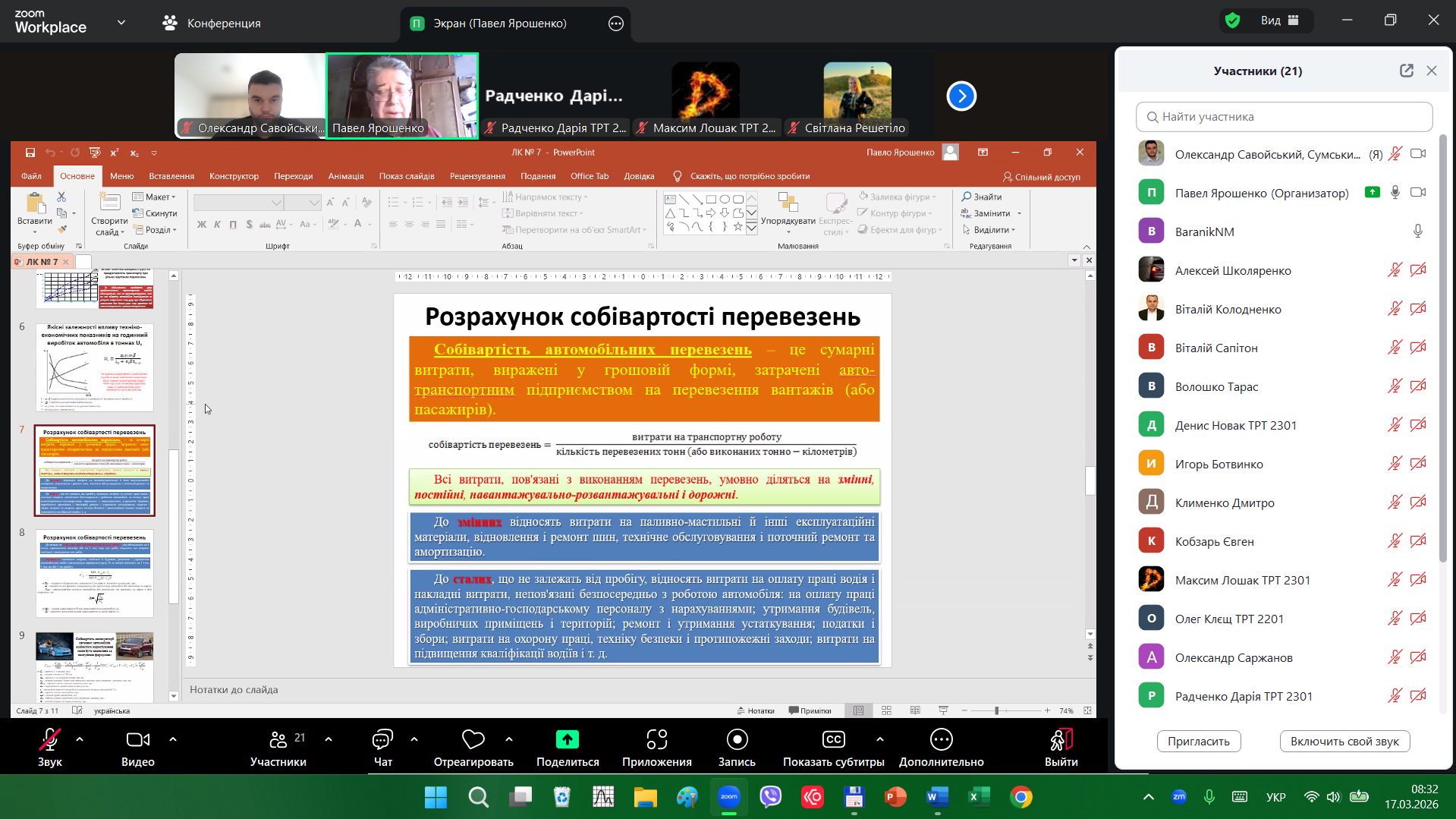Start recording with the Record icon
1456x819 pixels.
[x=736, y=740]
